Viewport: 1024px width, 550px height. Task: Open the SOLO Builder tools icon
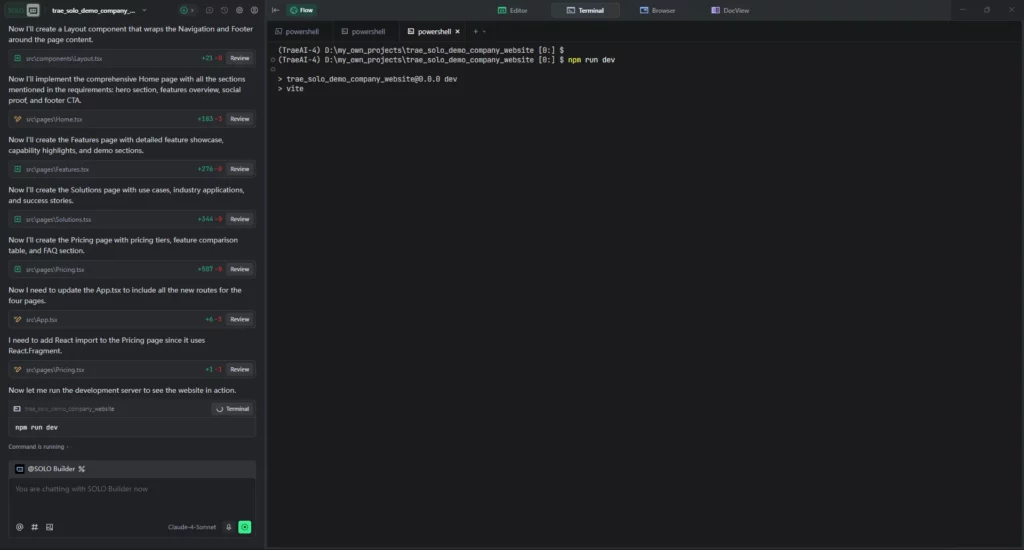(82, 469)
